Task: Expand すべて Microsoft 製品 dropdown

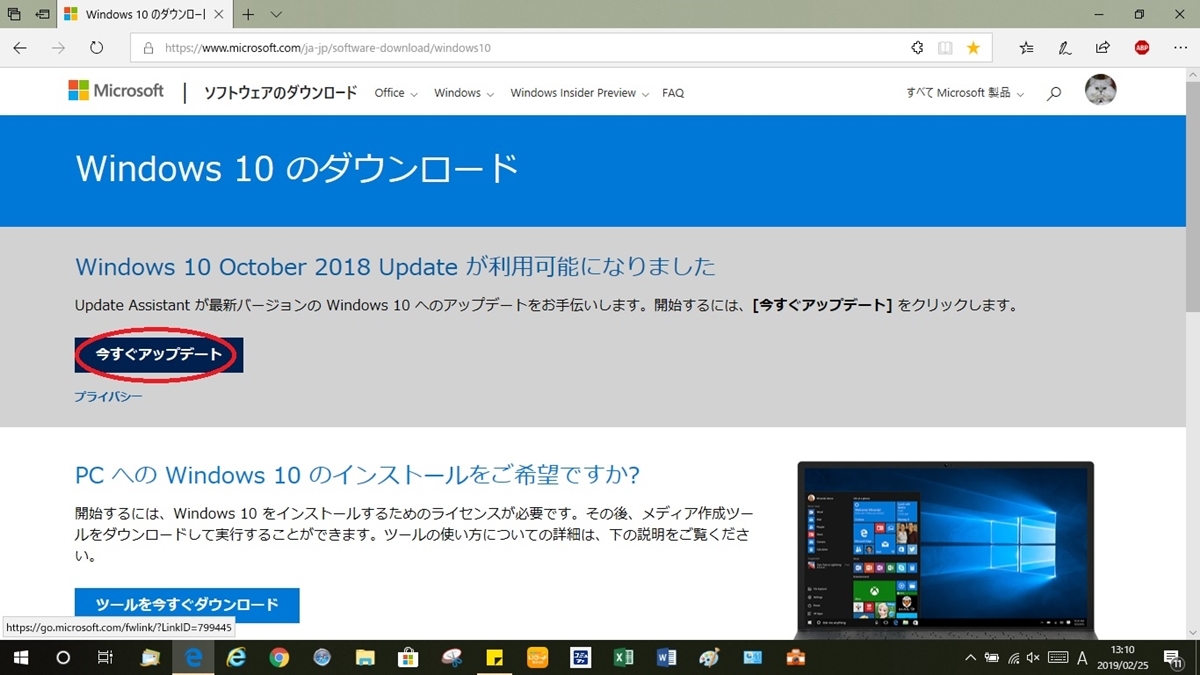Action: (x=965, y=93)
